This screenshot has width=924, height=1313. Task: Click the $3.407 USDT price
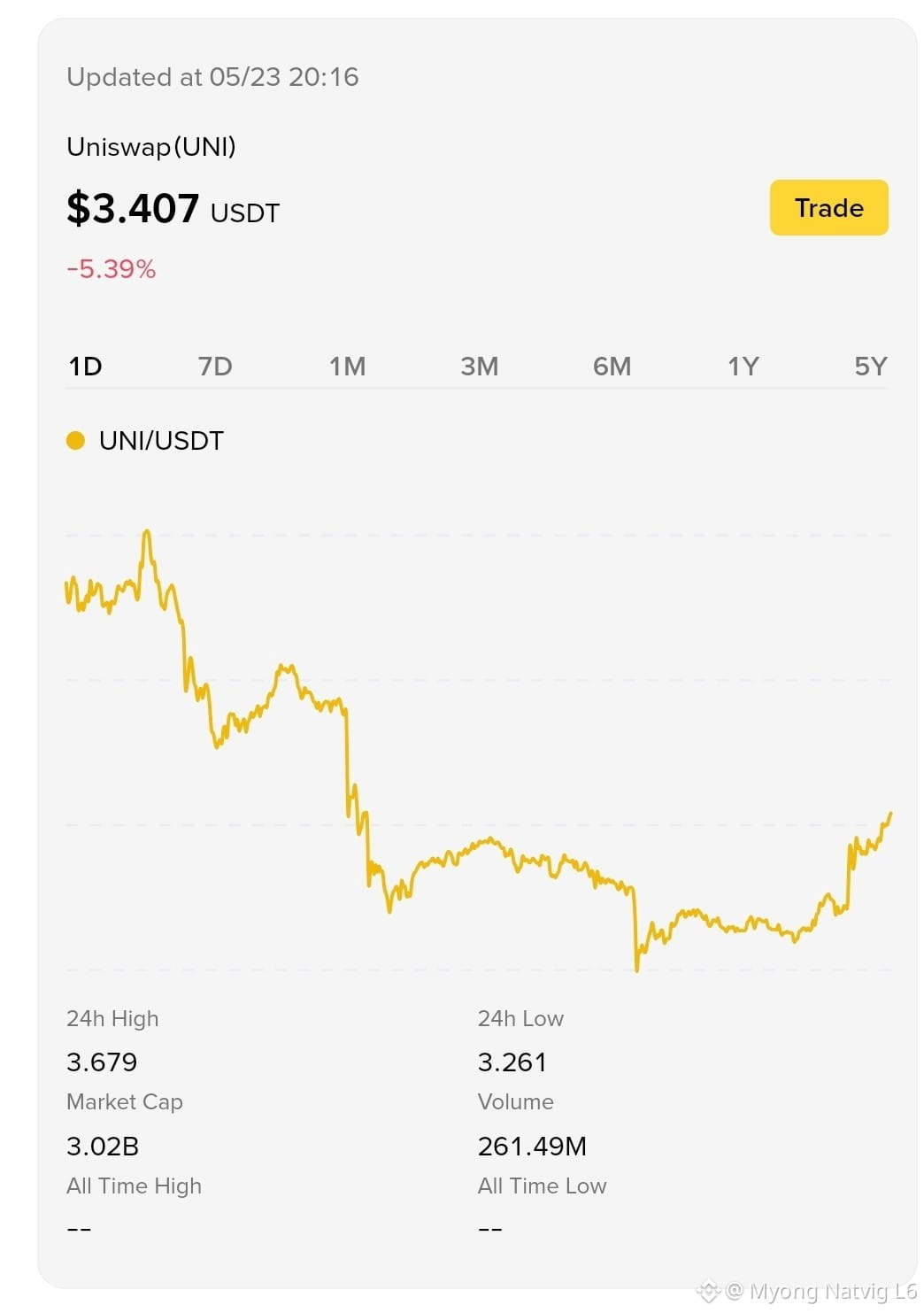[173, 209]
